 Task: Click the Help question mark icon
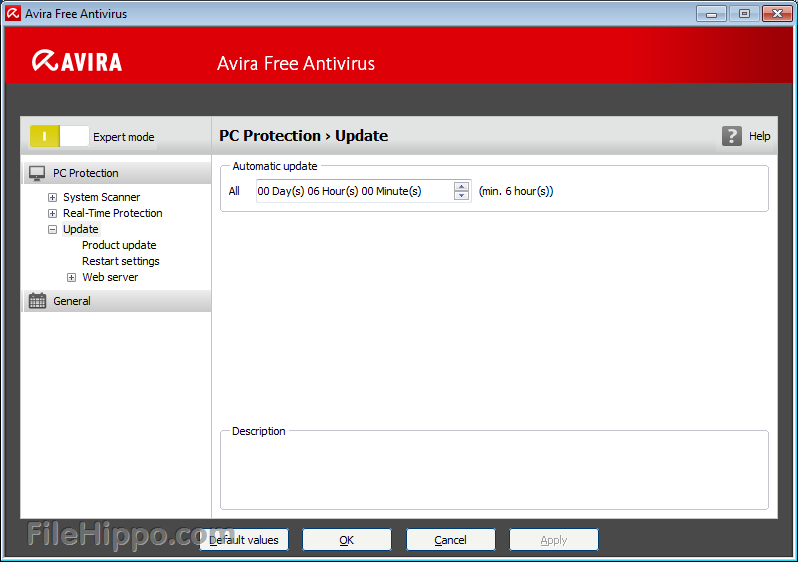tap(731, 136)
